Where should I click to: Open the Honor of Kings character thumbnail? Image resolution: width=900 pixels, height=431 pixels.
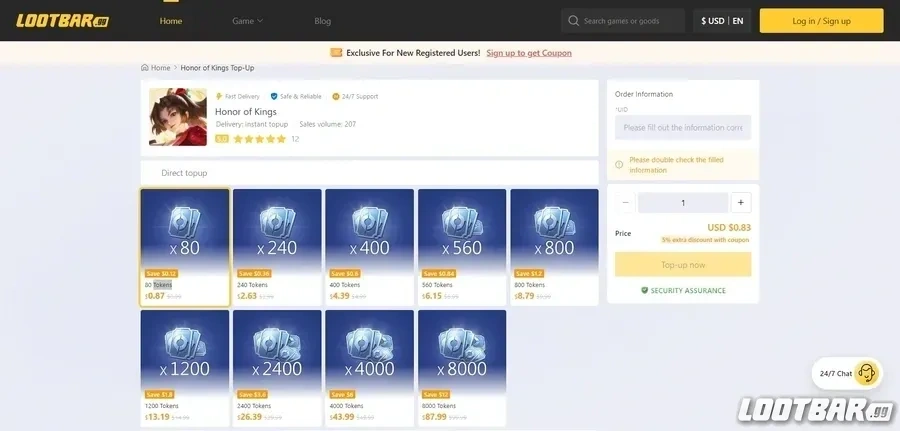(178, 117)
